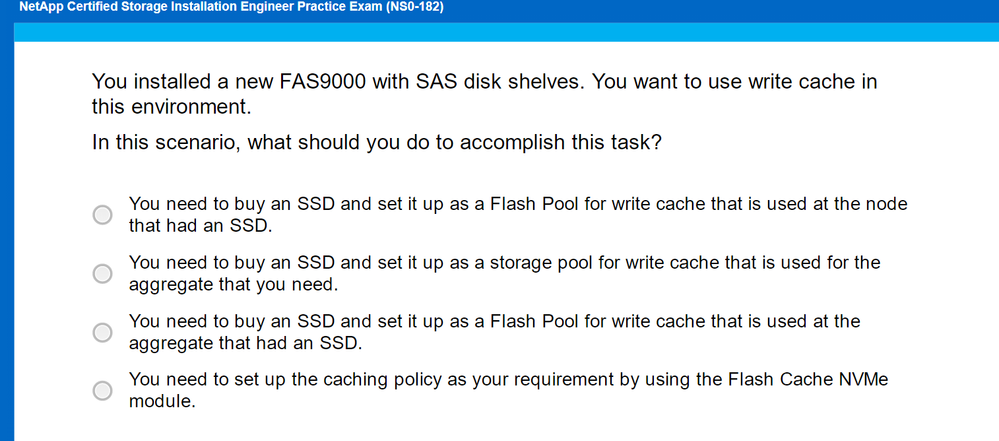Click the "In this scenario" question prompt

(x=376, y=142)
